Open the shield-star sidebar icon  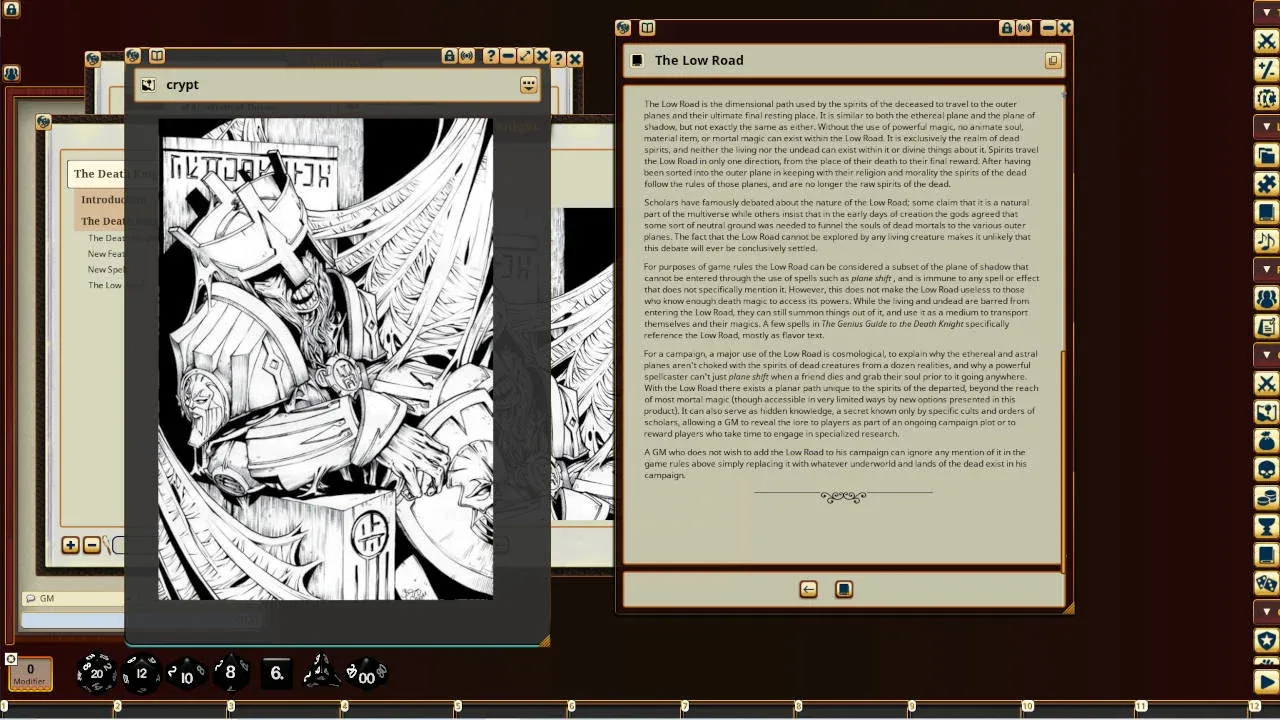tap(1266, 640)
